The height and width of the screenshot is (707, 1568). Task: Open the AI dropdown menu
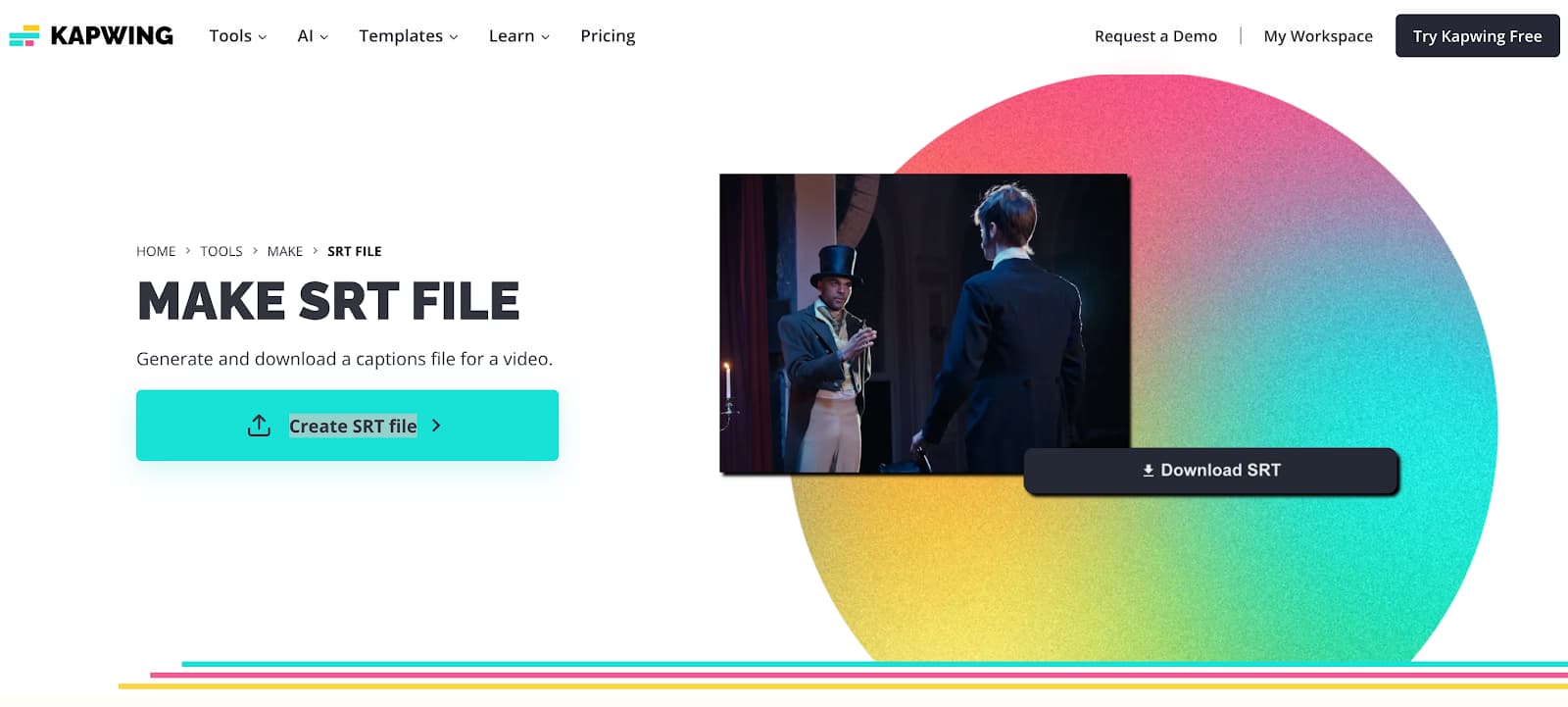pos(313,35)
